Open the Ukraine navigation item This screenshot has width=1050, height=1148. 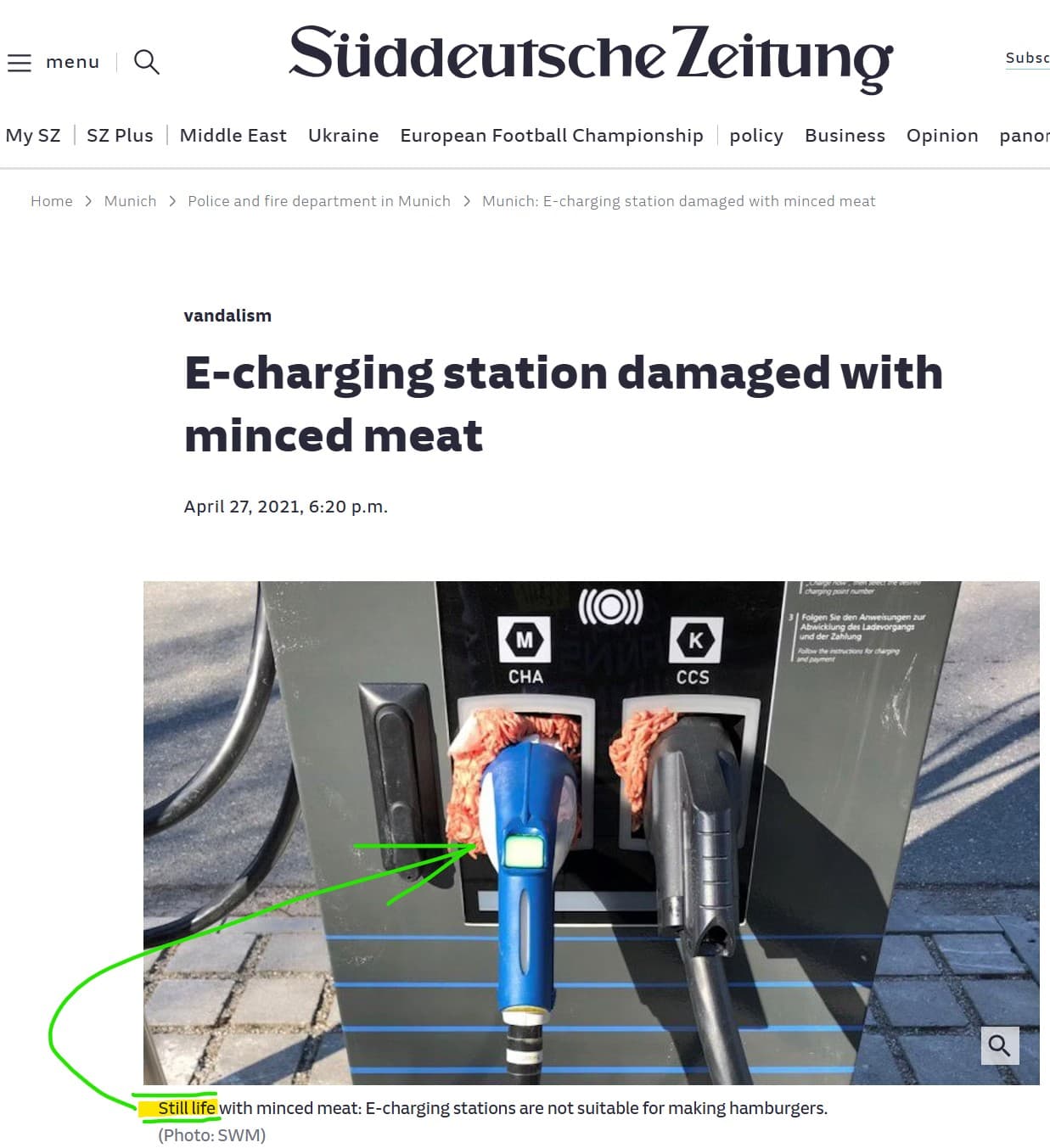(343, 136)
